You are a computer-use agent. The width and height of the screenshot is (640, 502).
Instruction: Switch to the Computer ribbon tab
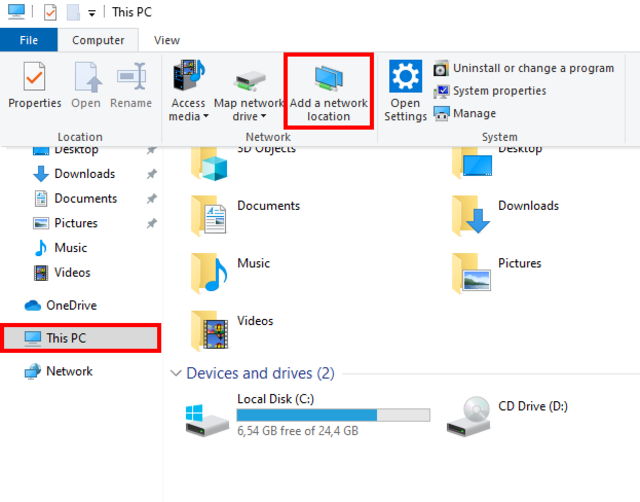click(x=98, y=40)
